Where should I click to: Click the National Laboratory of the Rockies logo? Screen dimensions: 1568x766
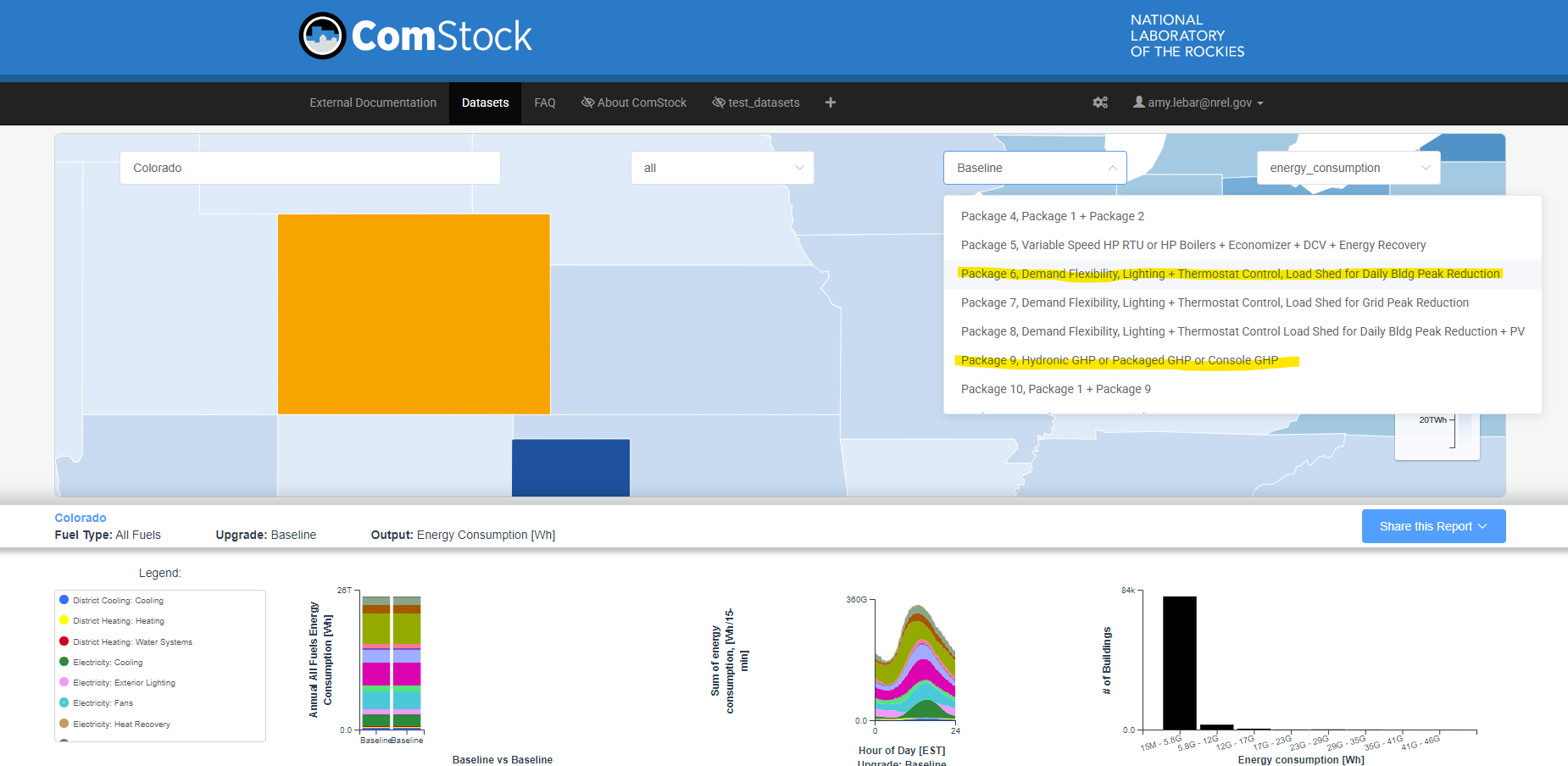[1187, 36]
